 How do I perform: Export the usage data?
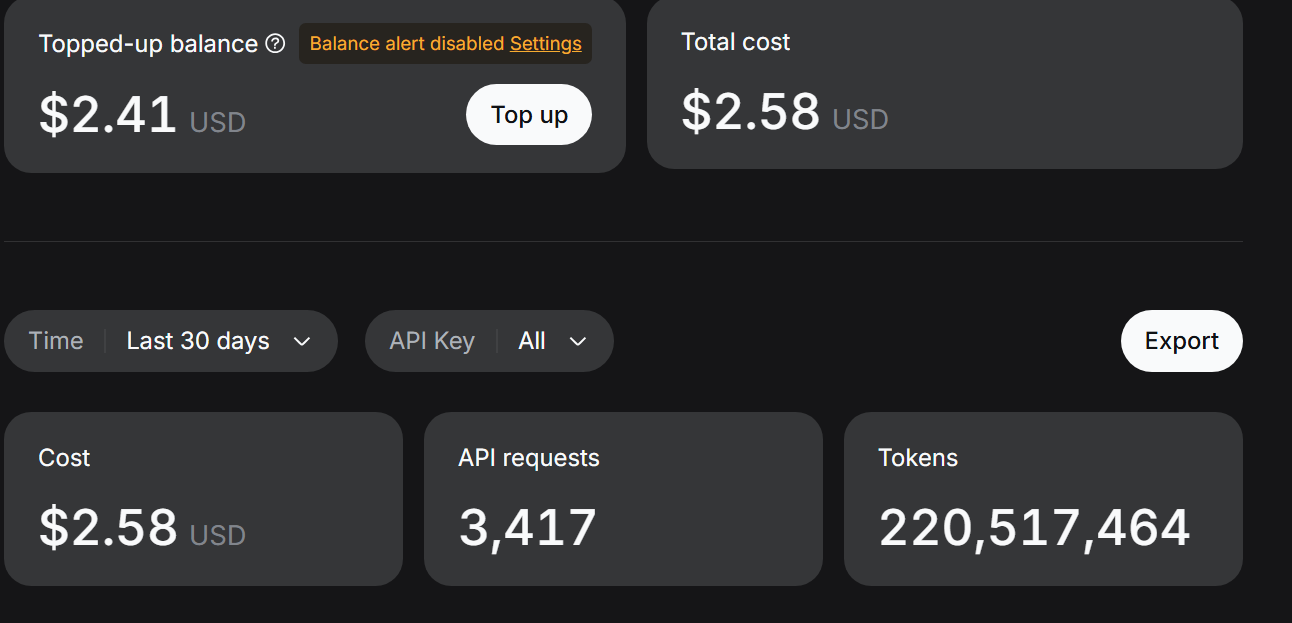pos(1181,341)
